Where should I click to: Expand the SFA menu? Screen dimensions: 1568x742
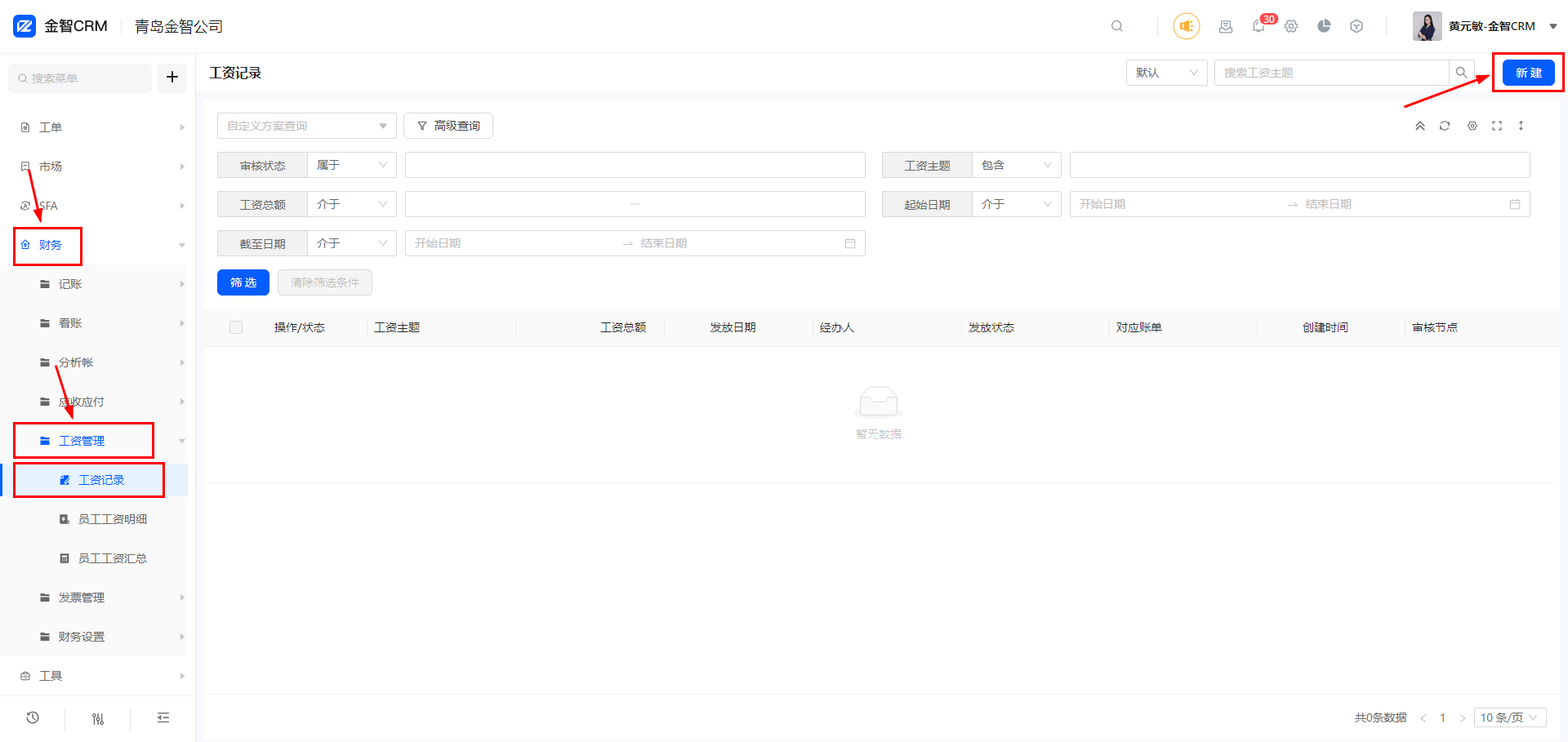click(98, 206)
